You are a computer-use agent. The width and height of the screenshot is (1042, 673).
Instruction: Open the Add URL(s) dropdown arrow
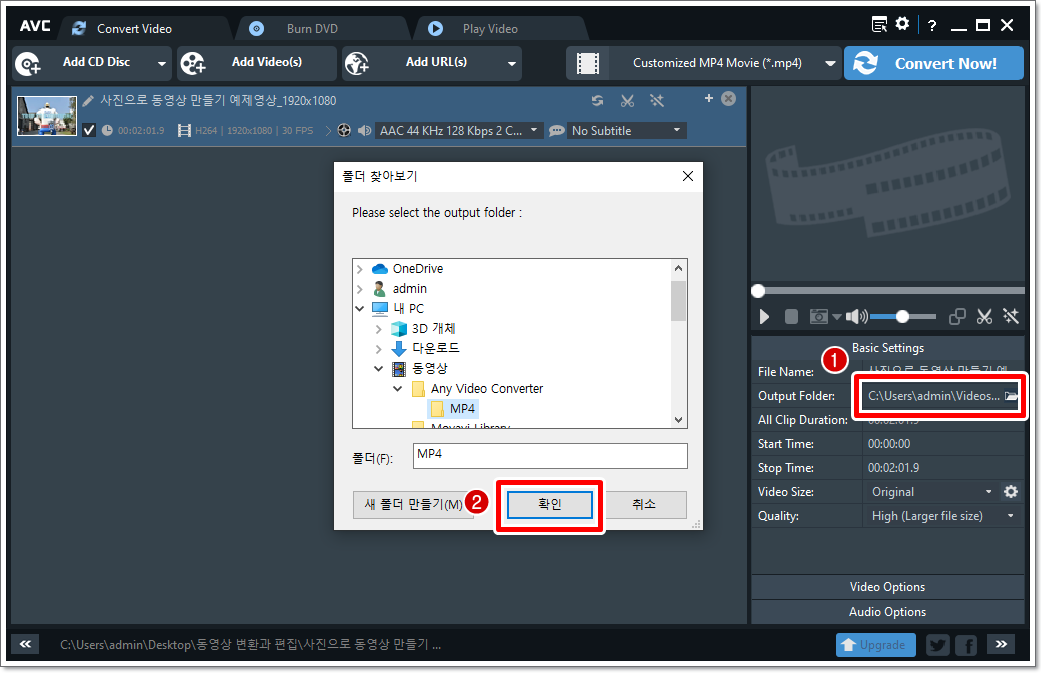coord(512,64)
